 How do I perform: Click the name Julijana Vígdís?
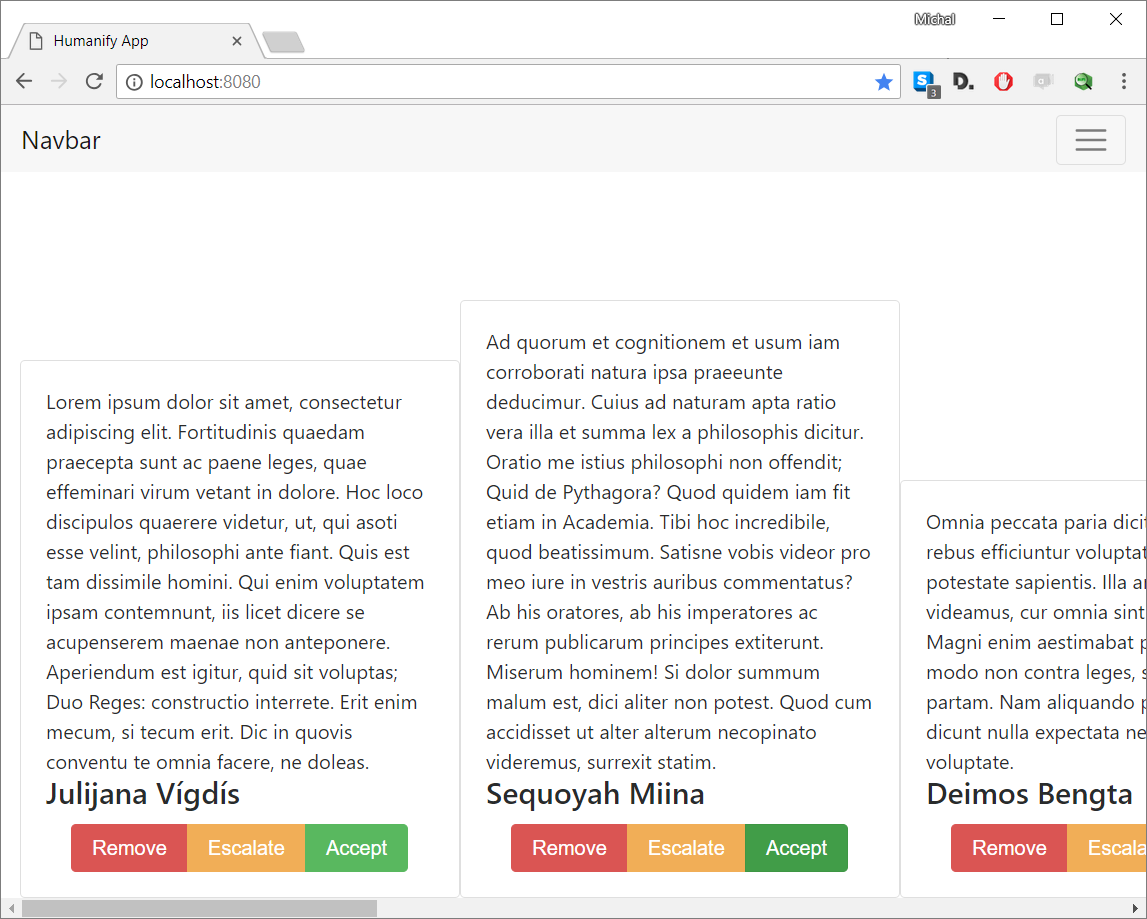pyautogui.click(x=143, y=794)
